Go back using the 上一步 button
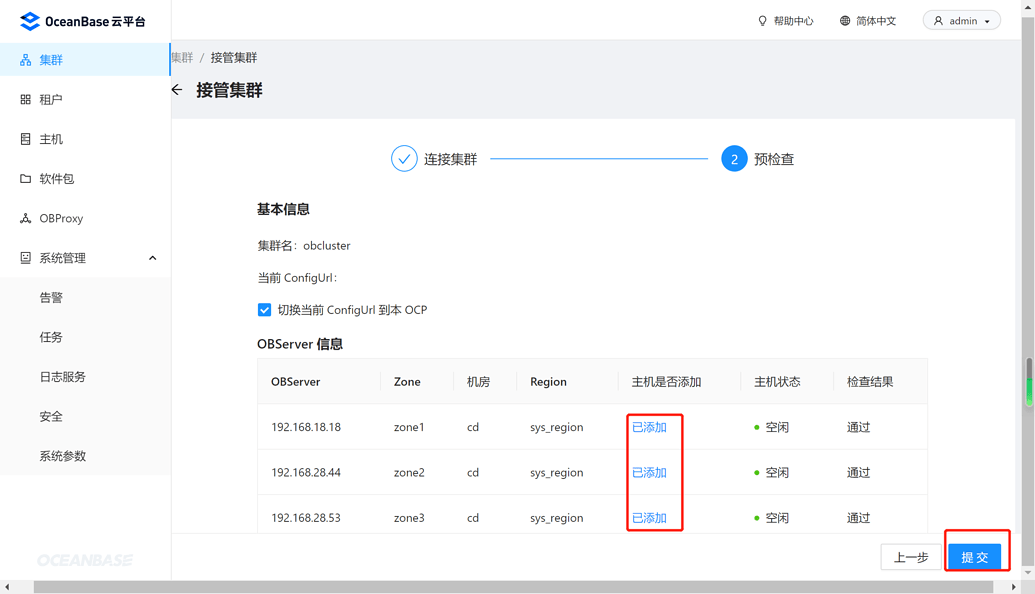 pos(911,557)
